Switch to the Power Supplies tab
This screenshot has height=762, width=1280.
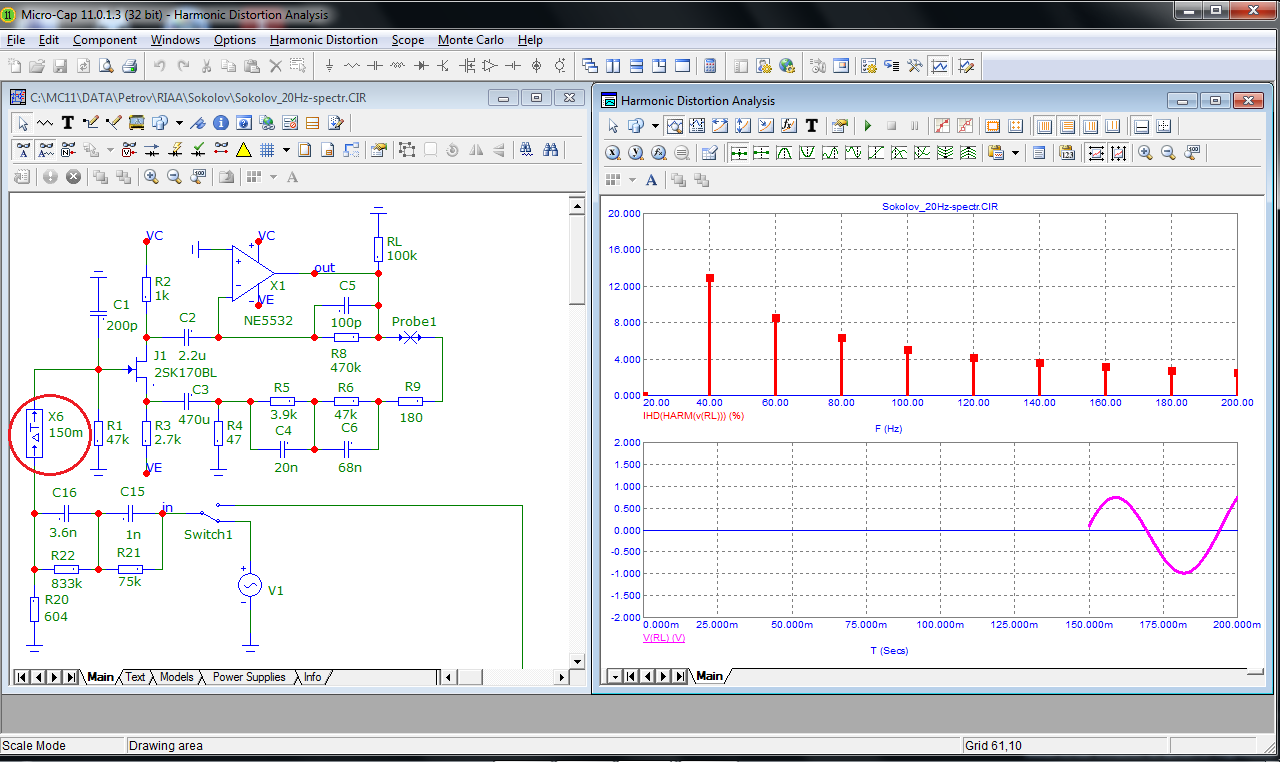[x=250, y=677]
